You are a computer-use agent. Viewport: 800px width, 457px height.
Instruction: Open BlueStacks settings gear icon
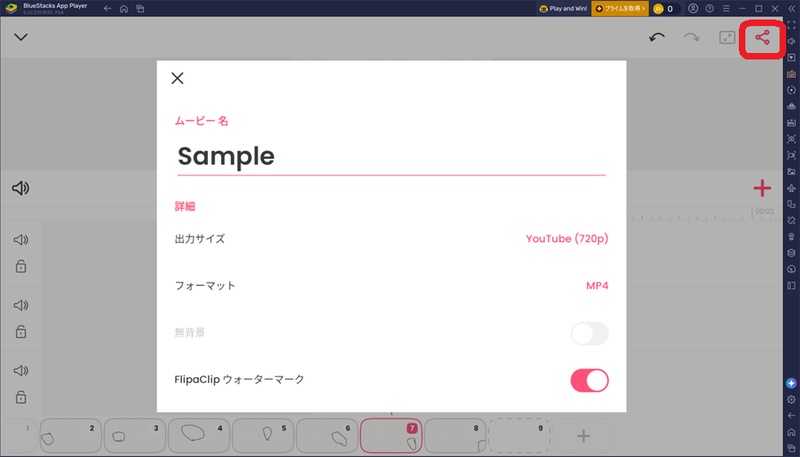click(x=791, y=399)
